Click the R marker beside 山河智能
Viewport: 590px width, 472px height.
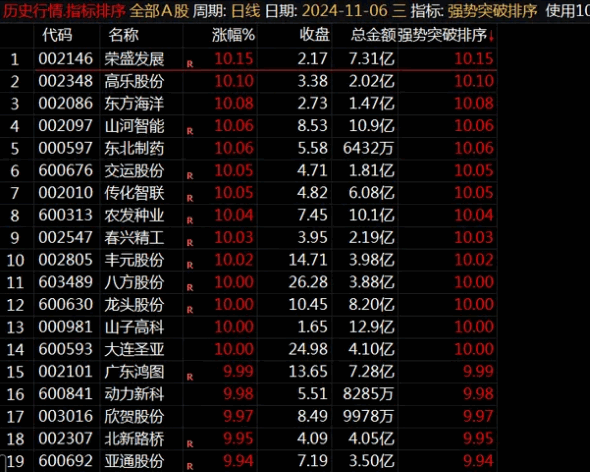tap(190, 131)
